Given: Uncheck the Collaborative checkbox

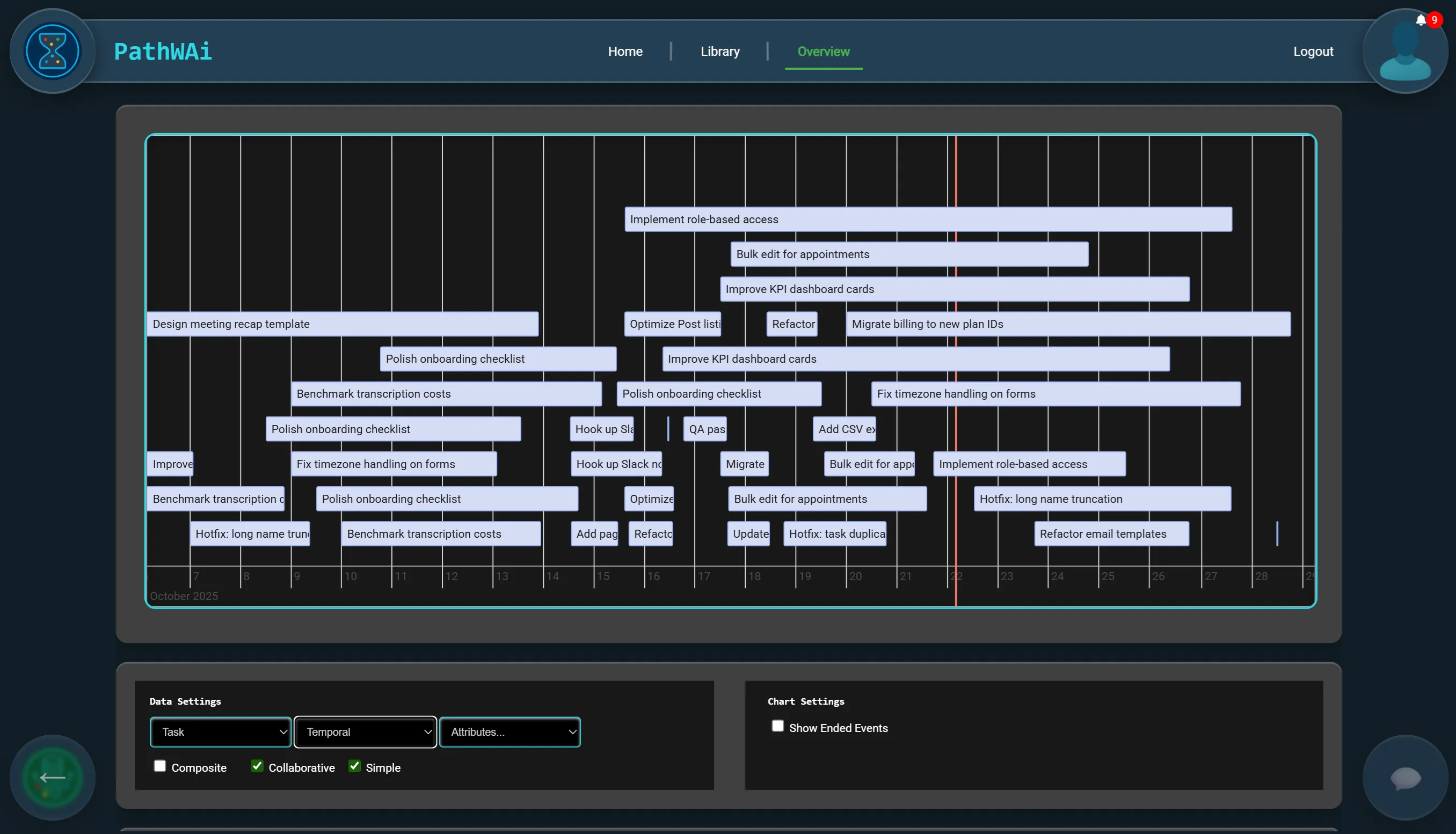Looking at the screenshot, I should click(257, 766).
